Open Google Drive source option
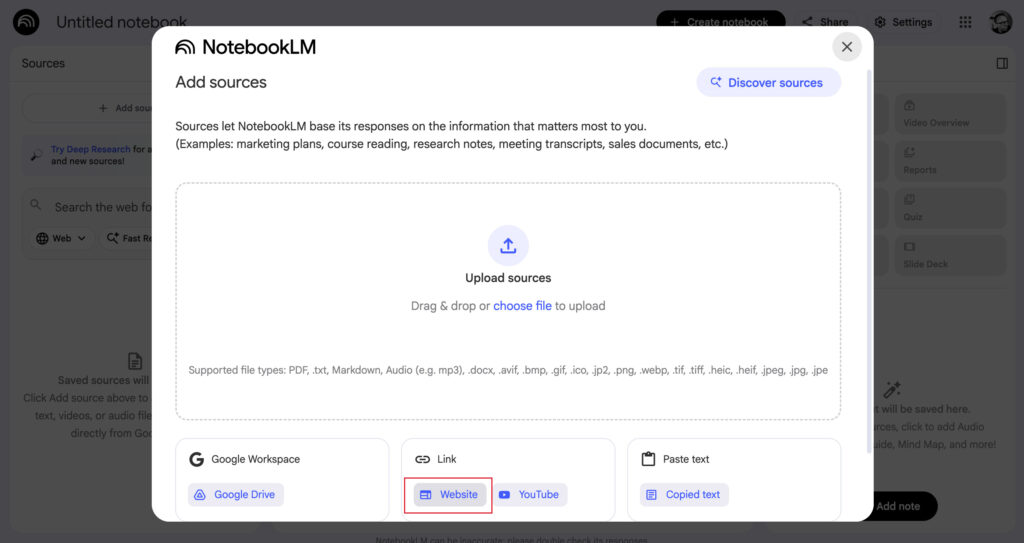The height and width of the screenshot is (543, 1024). click(235, 495)
